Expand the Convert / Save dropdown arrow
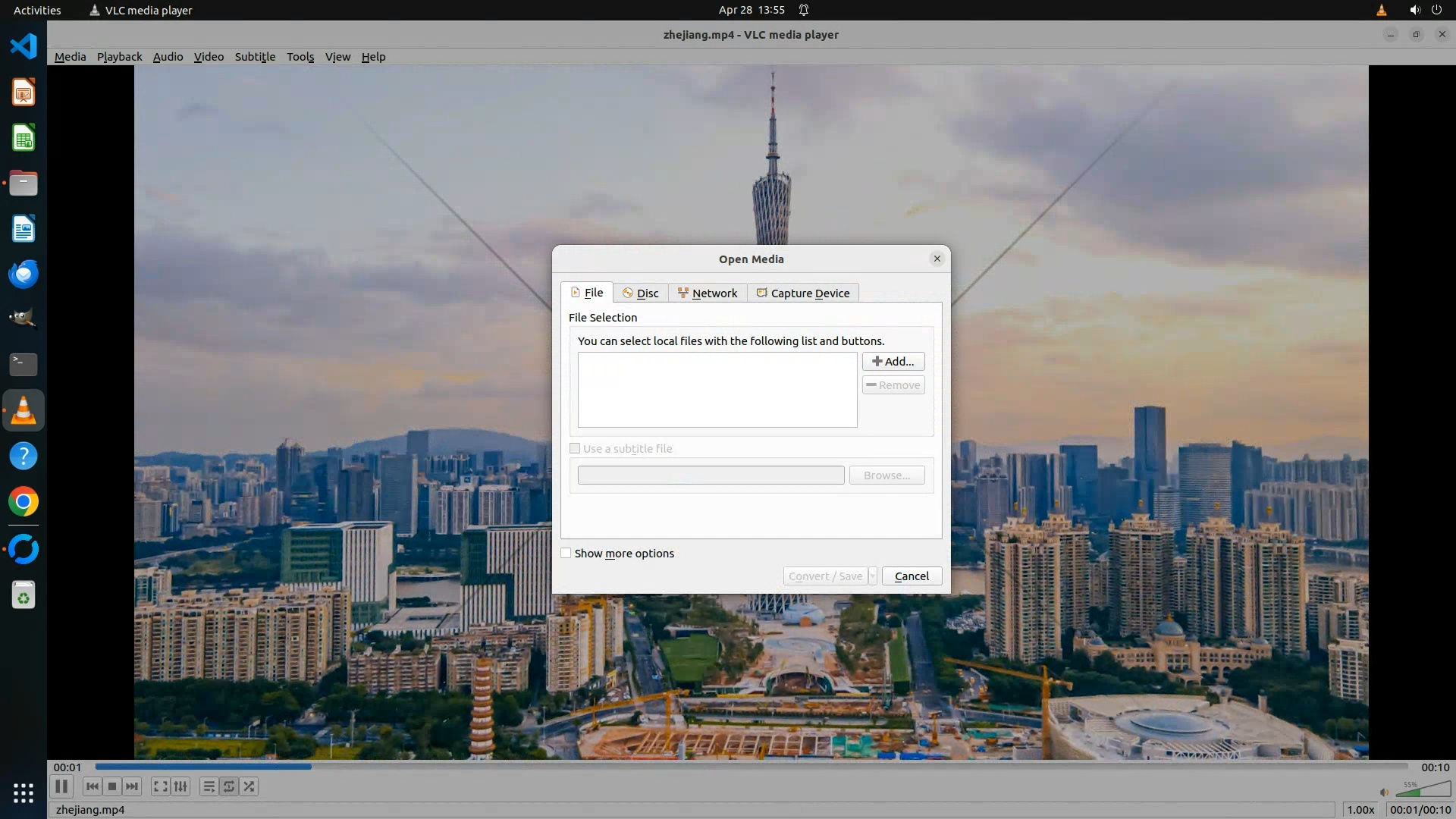This screenshot has width=1456, height=819. pyautogui.click(x=873, y=576)
